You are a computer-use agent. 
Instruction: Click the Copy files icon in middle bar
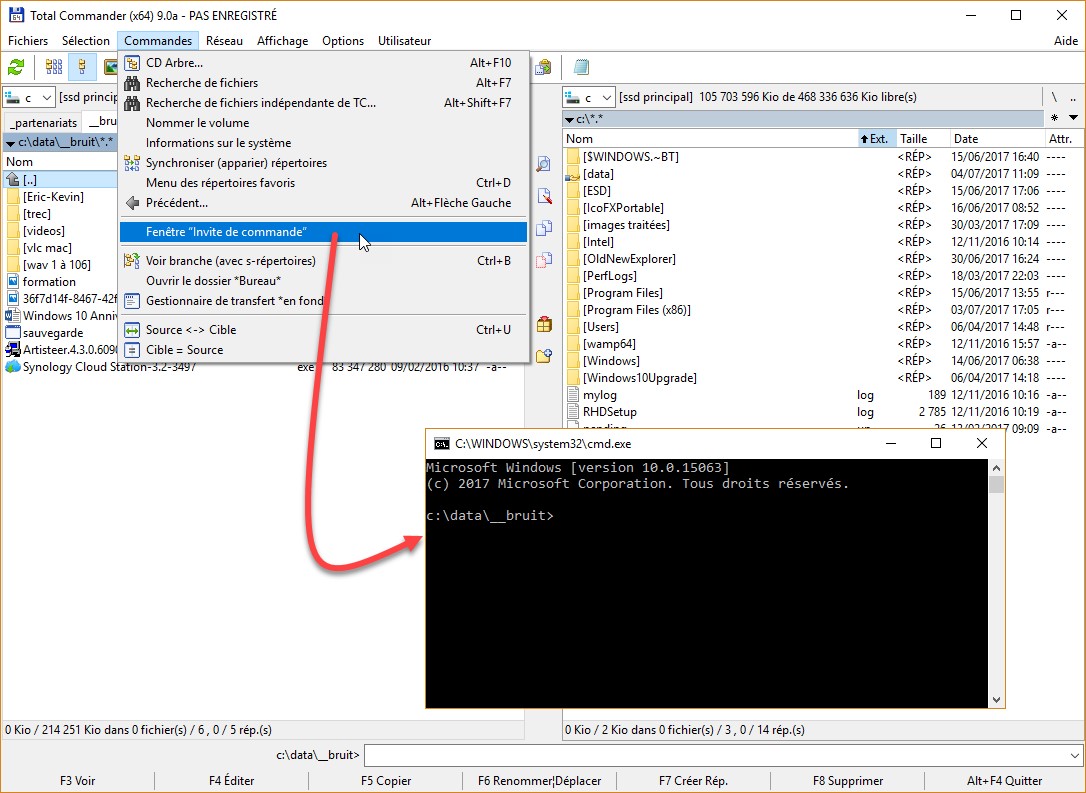[x=544, y=228]
